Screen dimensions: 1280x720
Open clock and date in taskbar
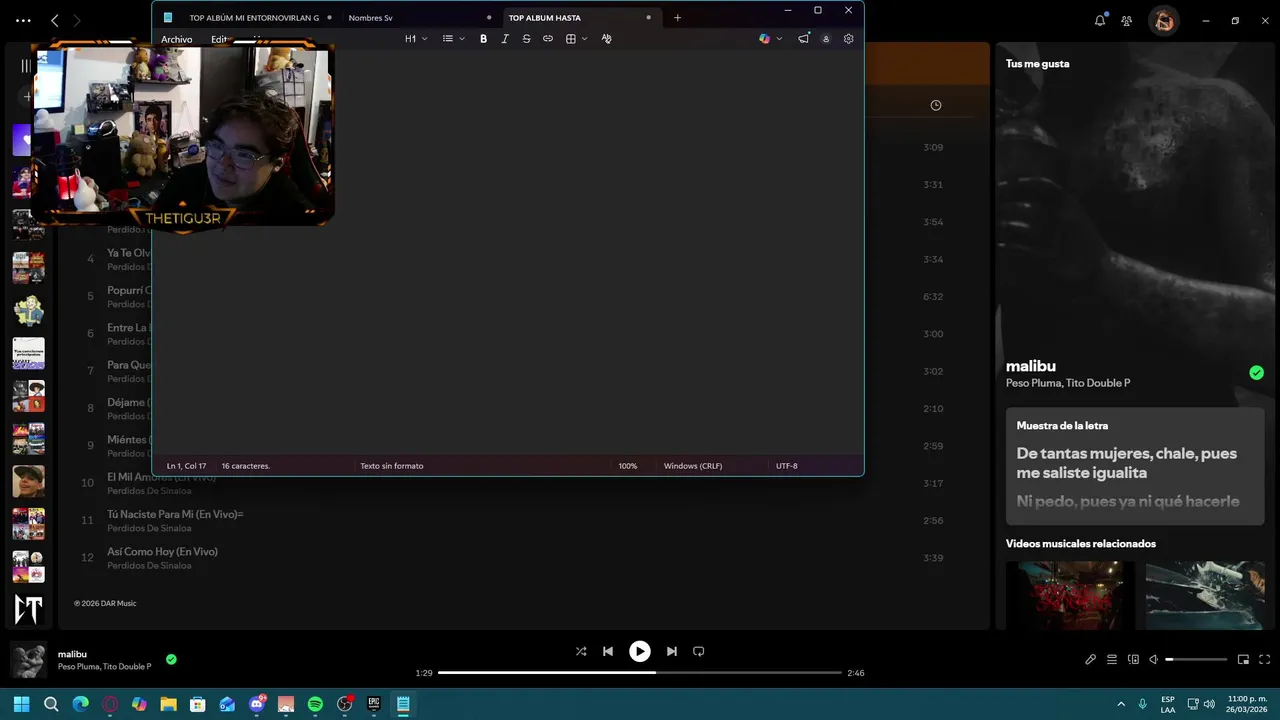1247,704
